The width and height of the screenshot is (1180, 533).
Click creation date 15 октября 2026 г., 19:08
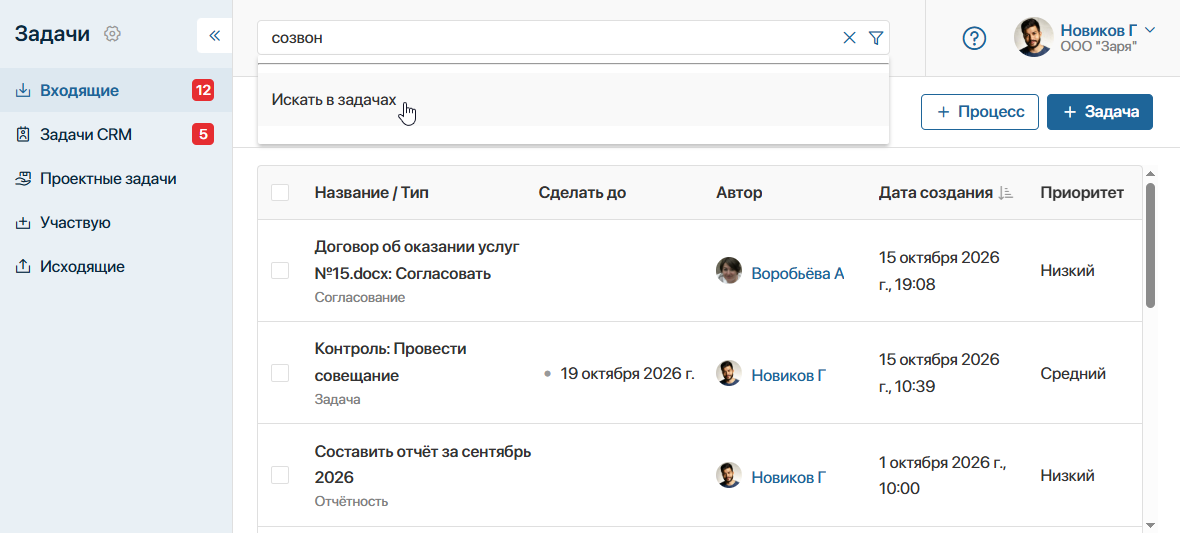[938, 270]
